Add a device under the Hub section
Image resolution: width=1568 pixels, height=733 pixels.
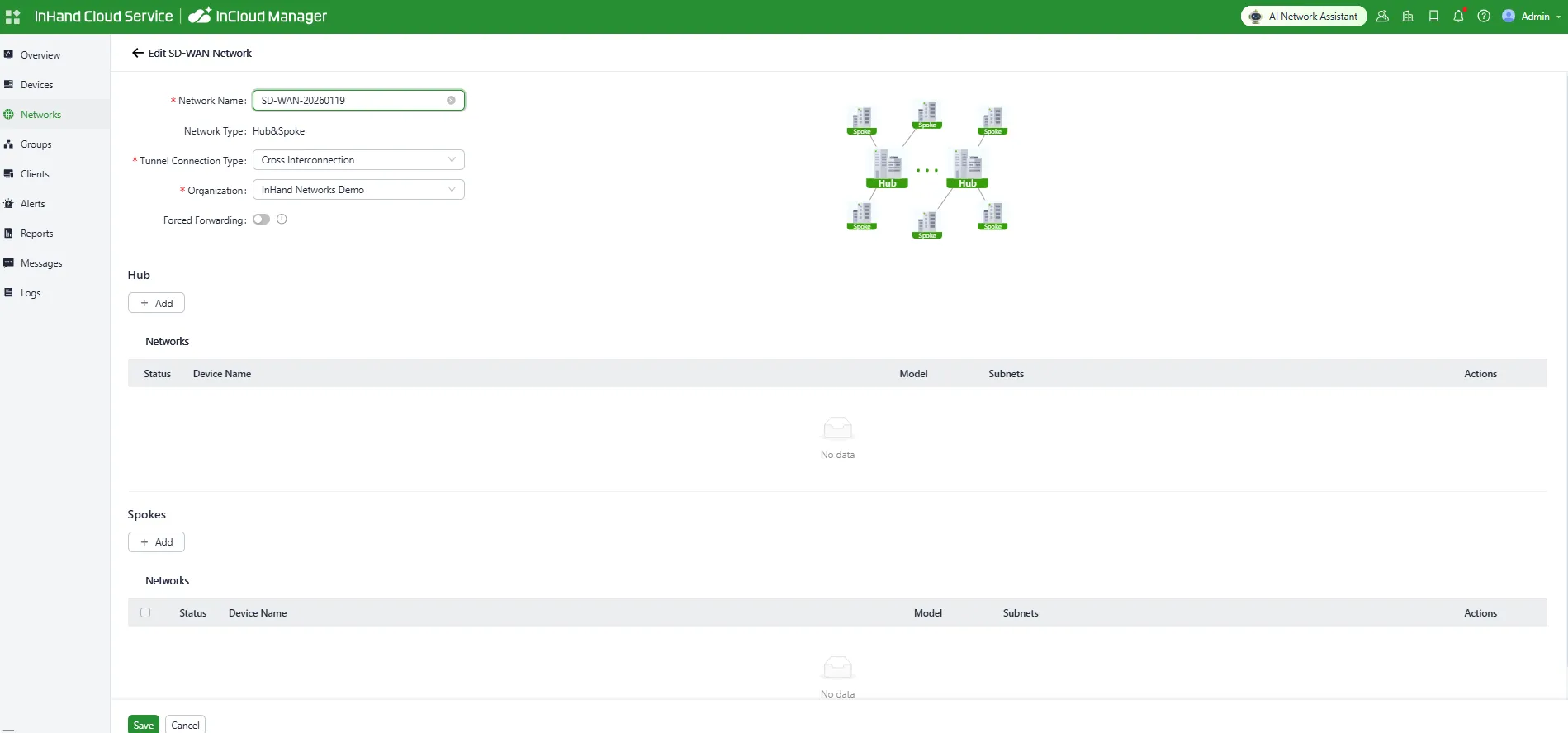click(156, 303)
